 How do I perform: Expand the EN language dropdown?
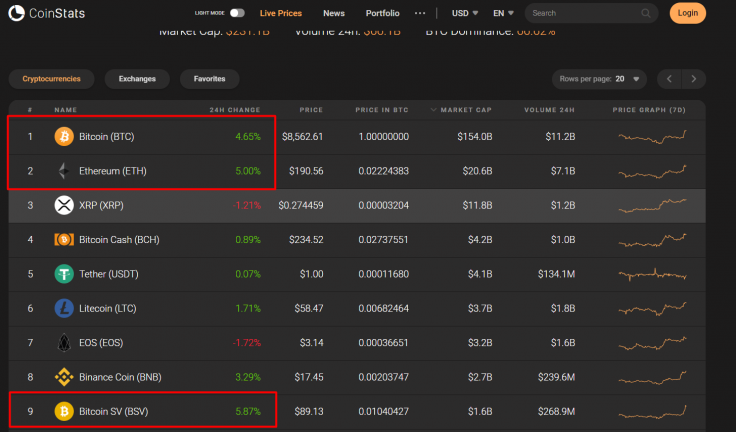tap(503, 13)
